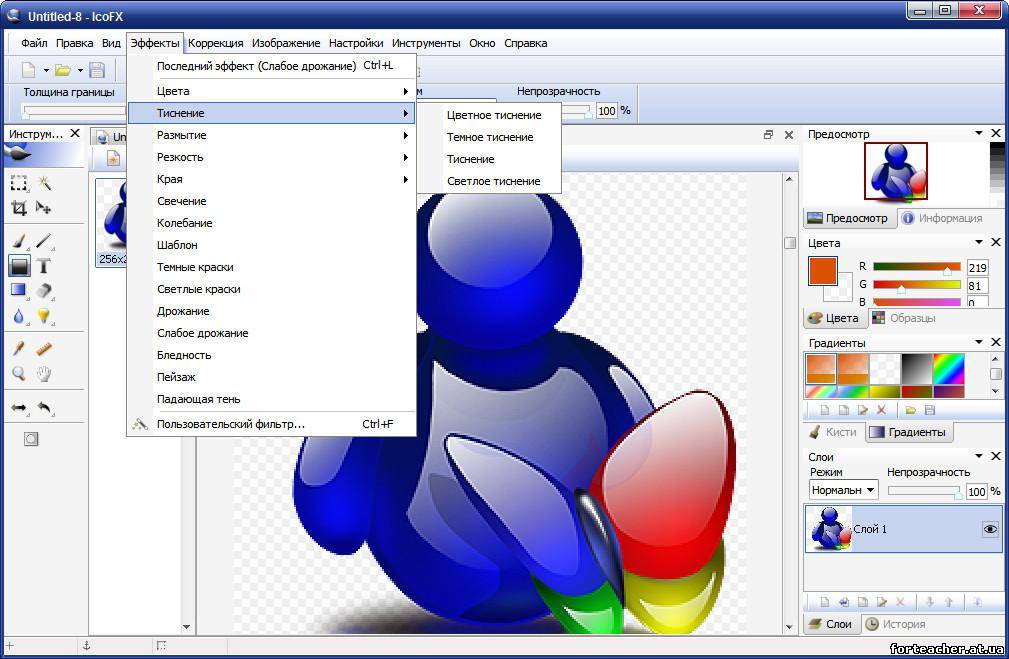
Task: Toggle visibility eye of Слой 1
Action: pos(990,529)
